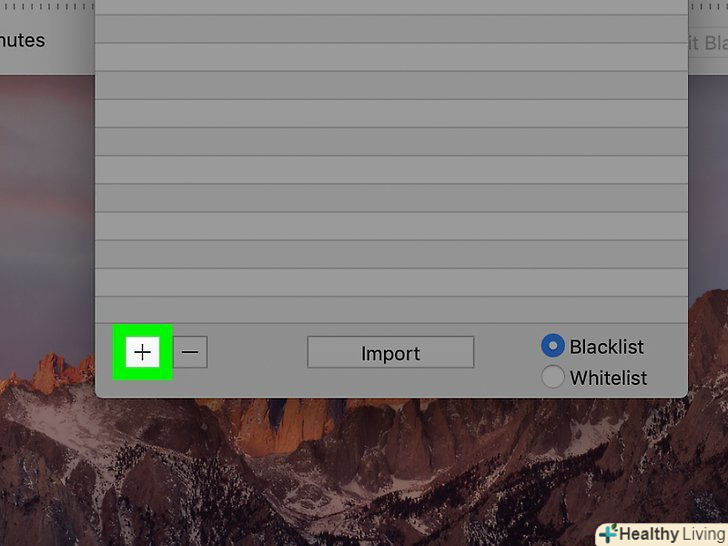Click the slider tick marks above minutes label
Screen dimensions: 728x546
tap(47, 6)
